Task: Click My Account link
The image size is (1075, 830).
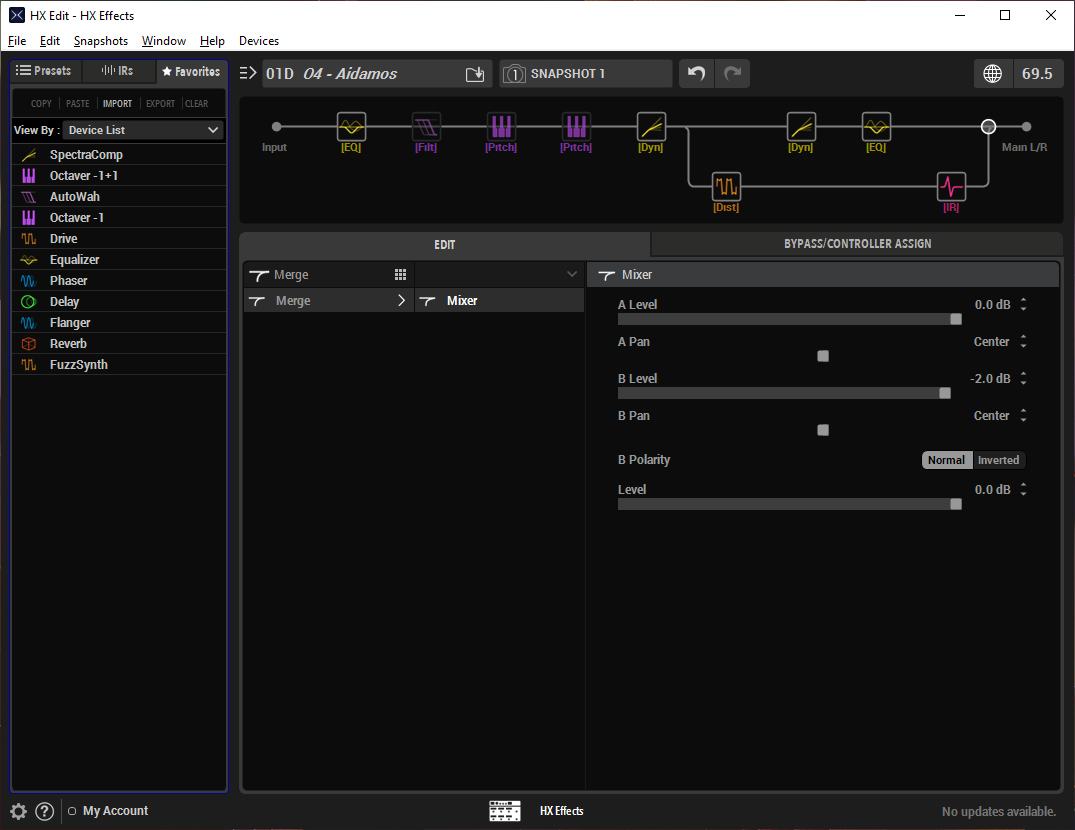Action: tap(115, 811)
